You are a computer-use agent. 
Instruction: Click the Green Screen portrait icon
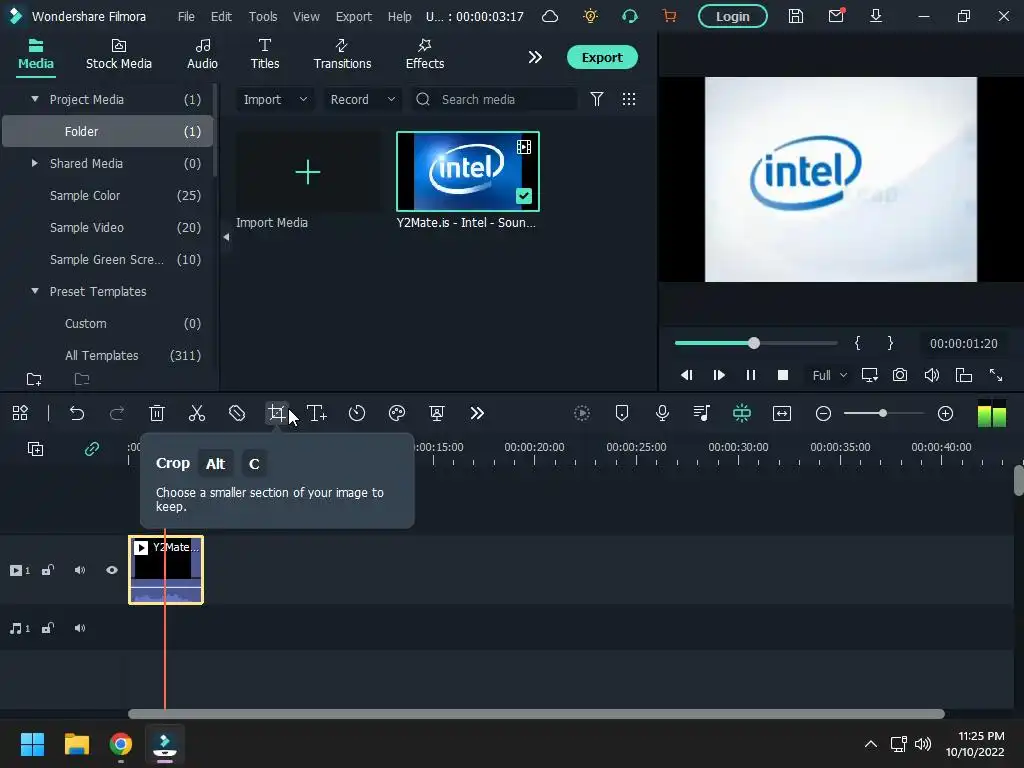(x=437, y=413)
